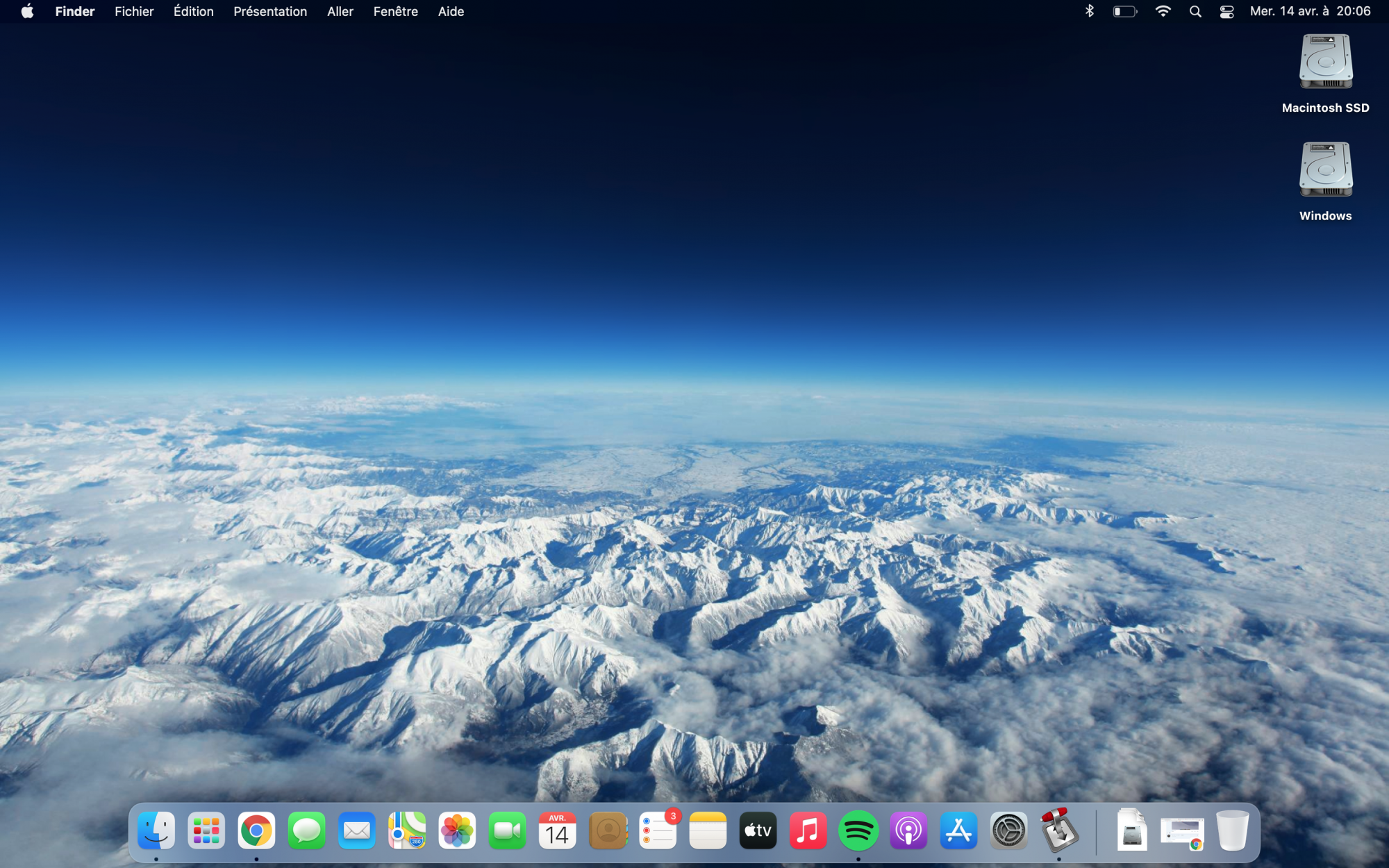This screenshot has width=1389, height=868.
Task: Open Spotify from the Dock
Action: (858, 831)
